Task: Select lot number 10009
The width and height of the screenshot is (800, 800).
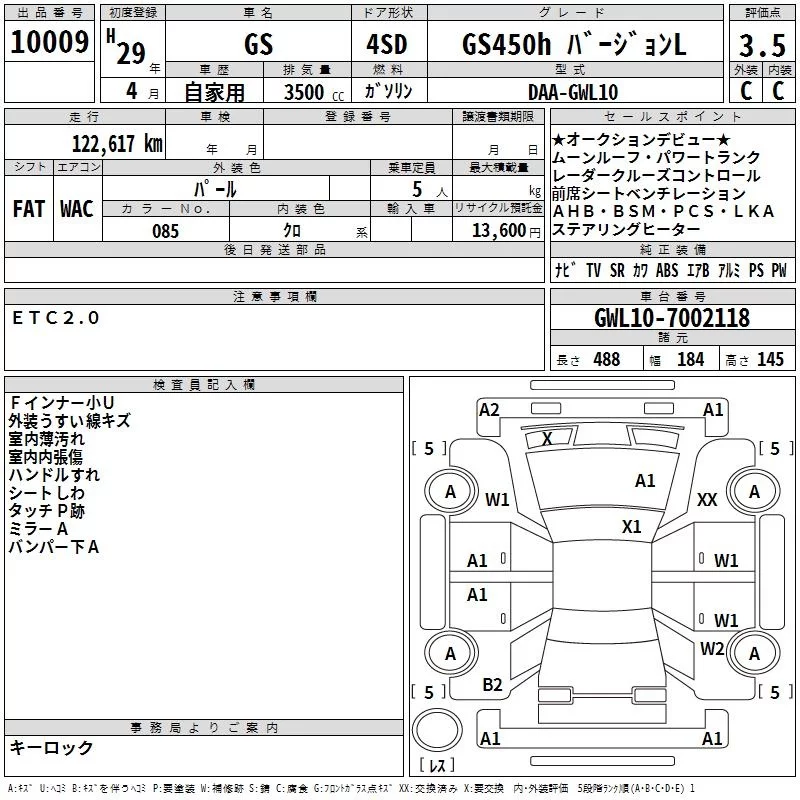Action: click(x=49, y=42)
